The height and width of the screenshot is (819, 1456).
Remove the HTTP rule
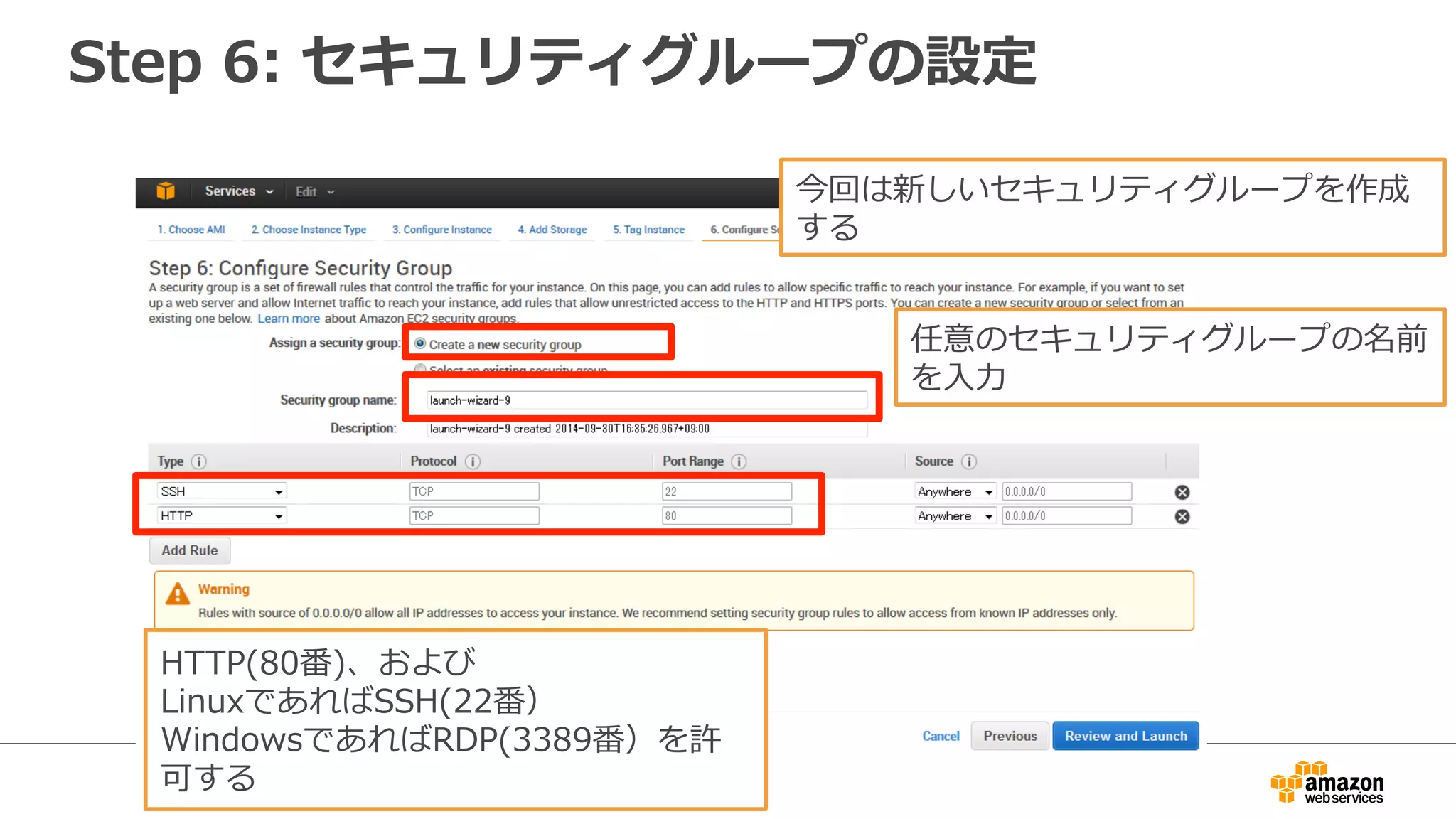pyautogui.click(x=1182, y=516)
